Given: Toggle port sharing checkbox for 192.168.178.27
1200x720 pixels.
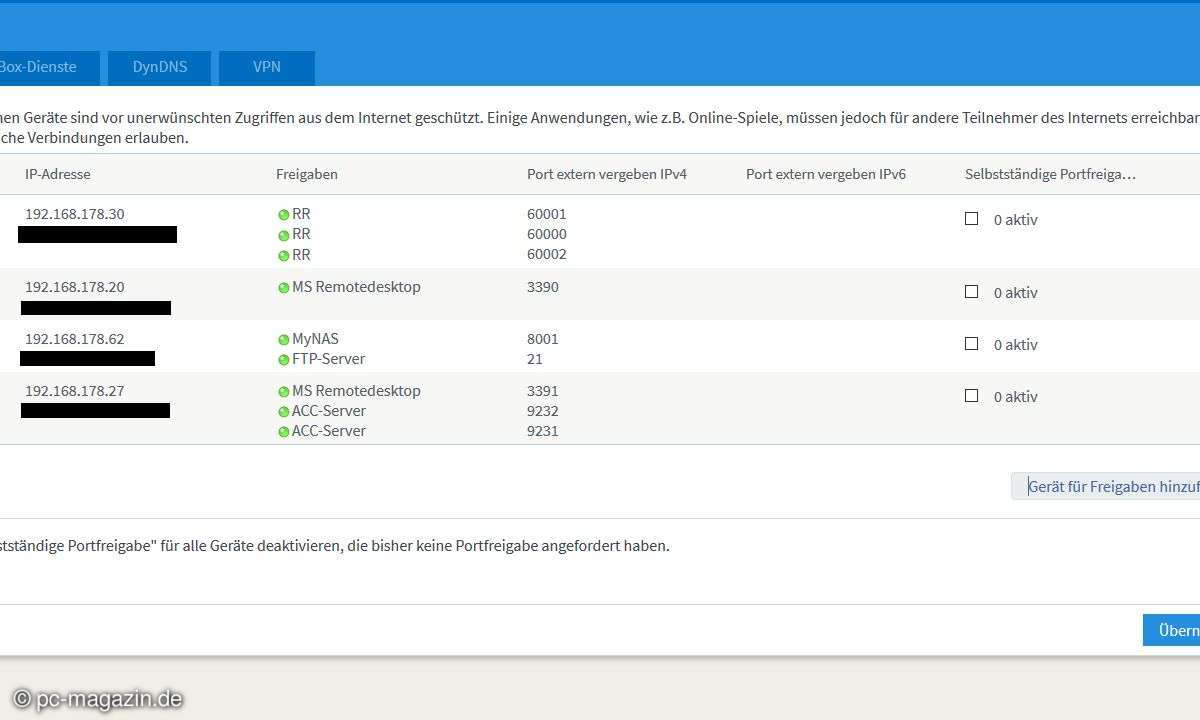Looking at the screenshot, I should point(971,395).
